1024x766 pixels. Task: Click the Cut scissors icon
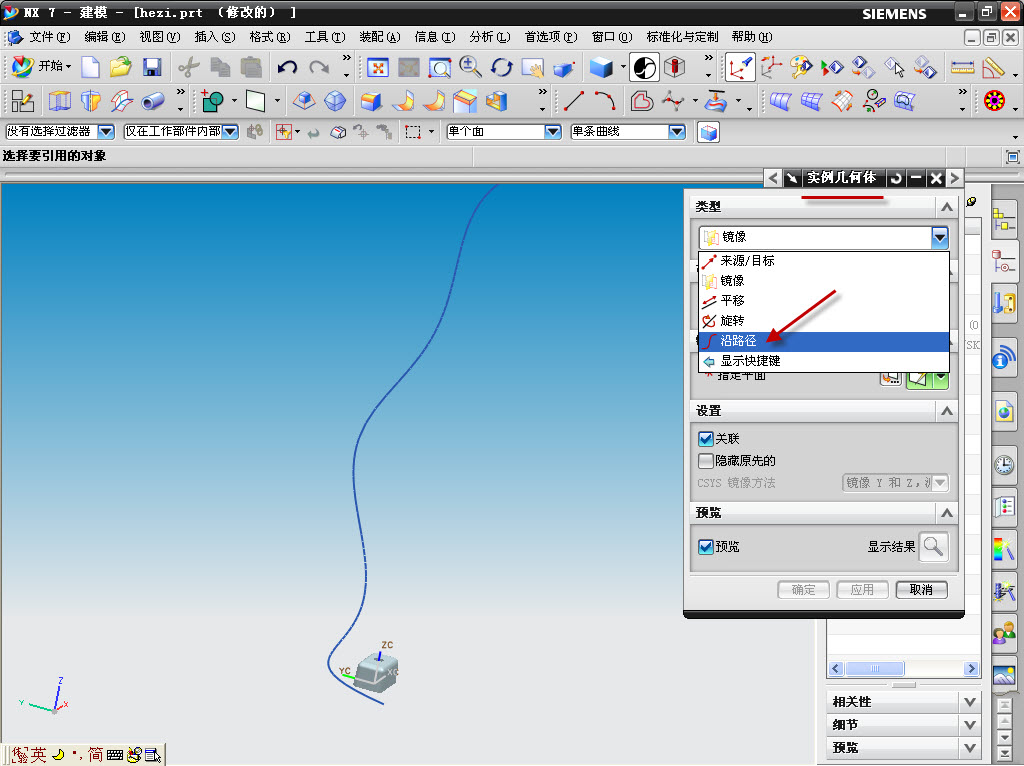point(189,67)
